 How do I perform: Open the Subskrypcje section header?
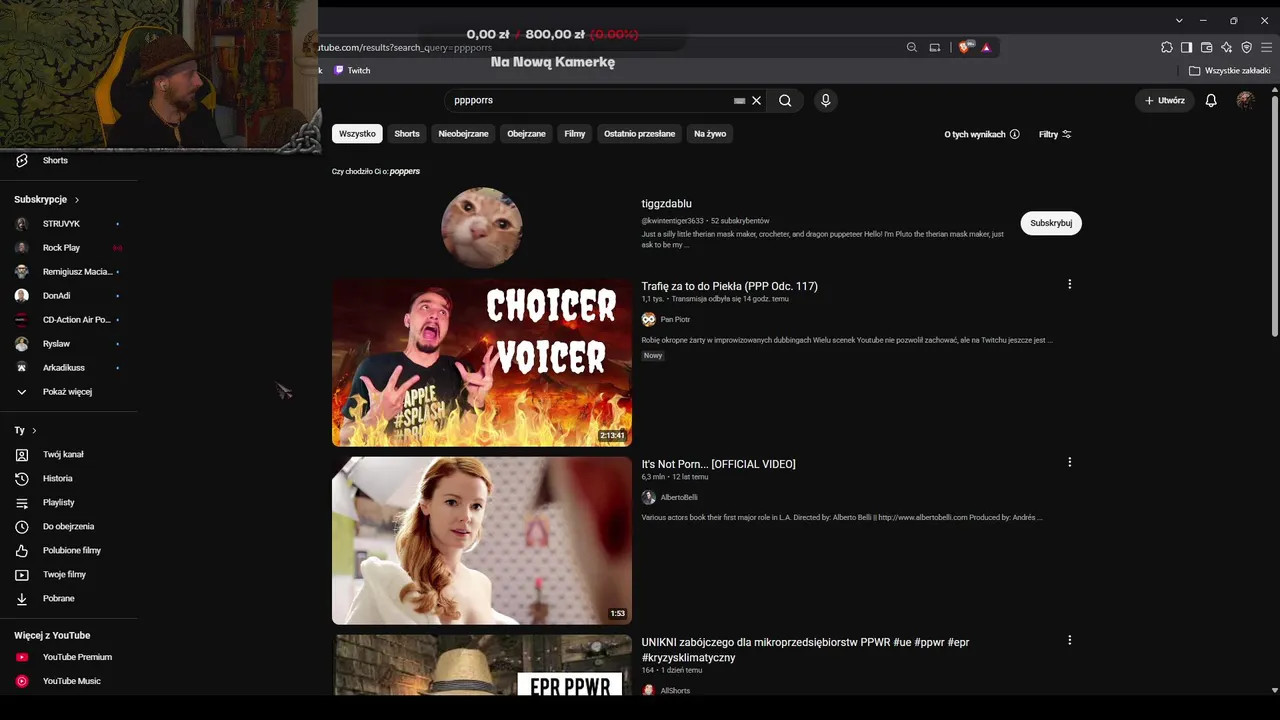pyautogui.click(x=46, y=199)
